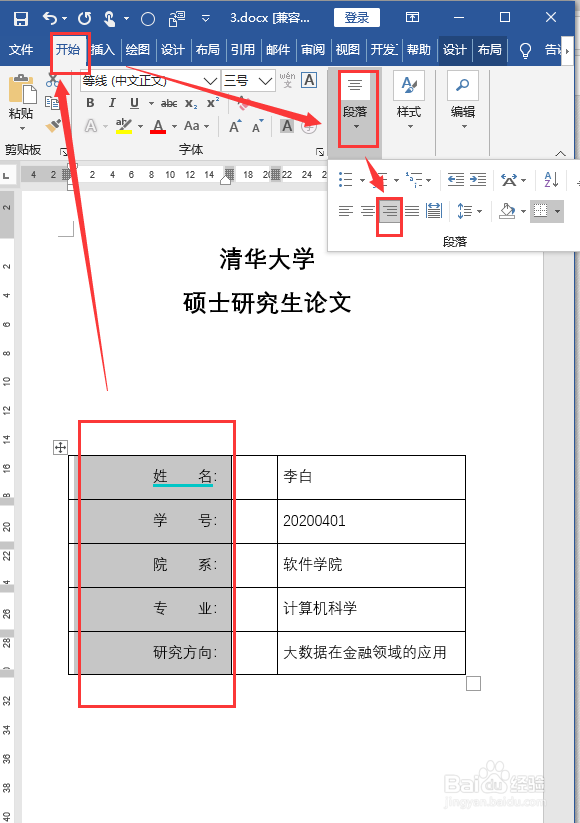Open Asian layout A dropdown
580x823 pixels.
point(513,180)
